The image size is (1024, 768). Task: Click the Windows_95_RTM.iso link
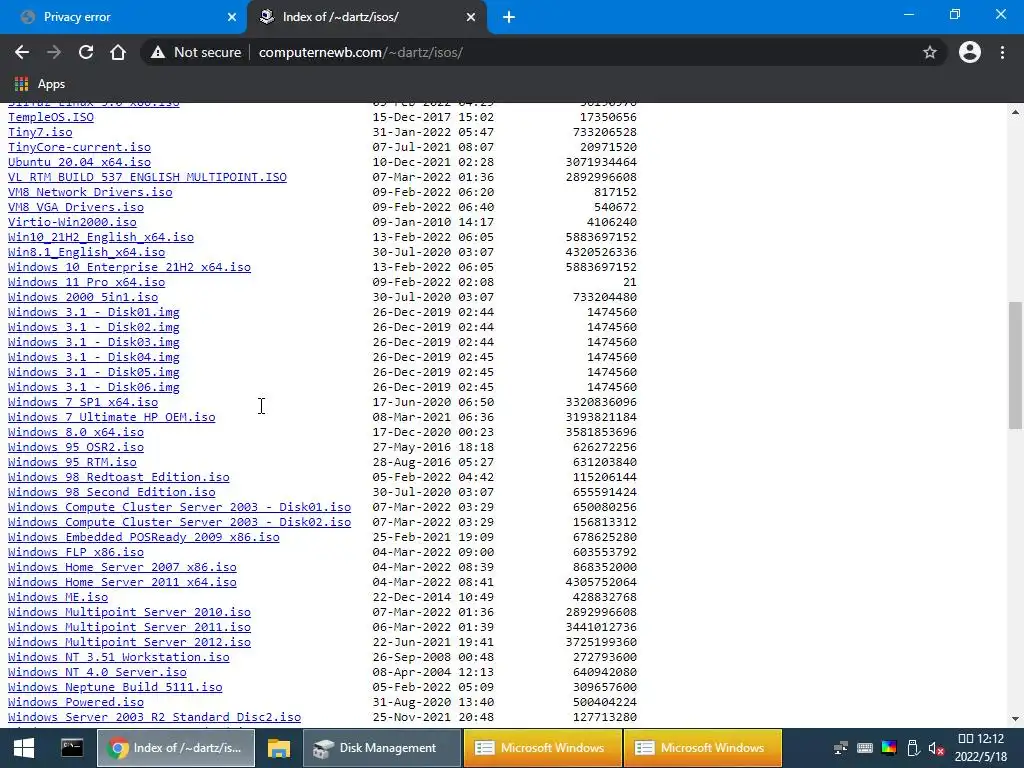(72, 462)
